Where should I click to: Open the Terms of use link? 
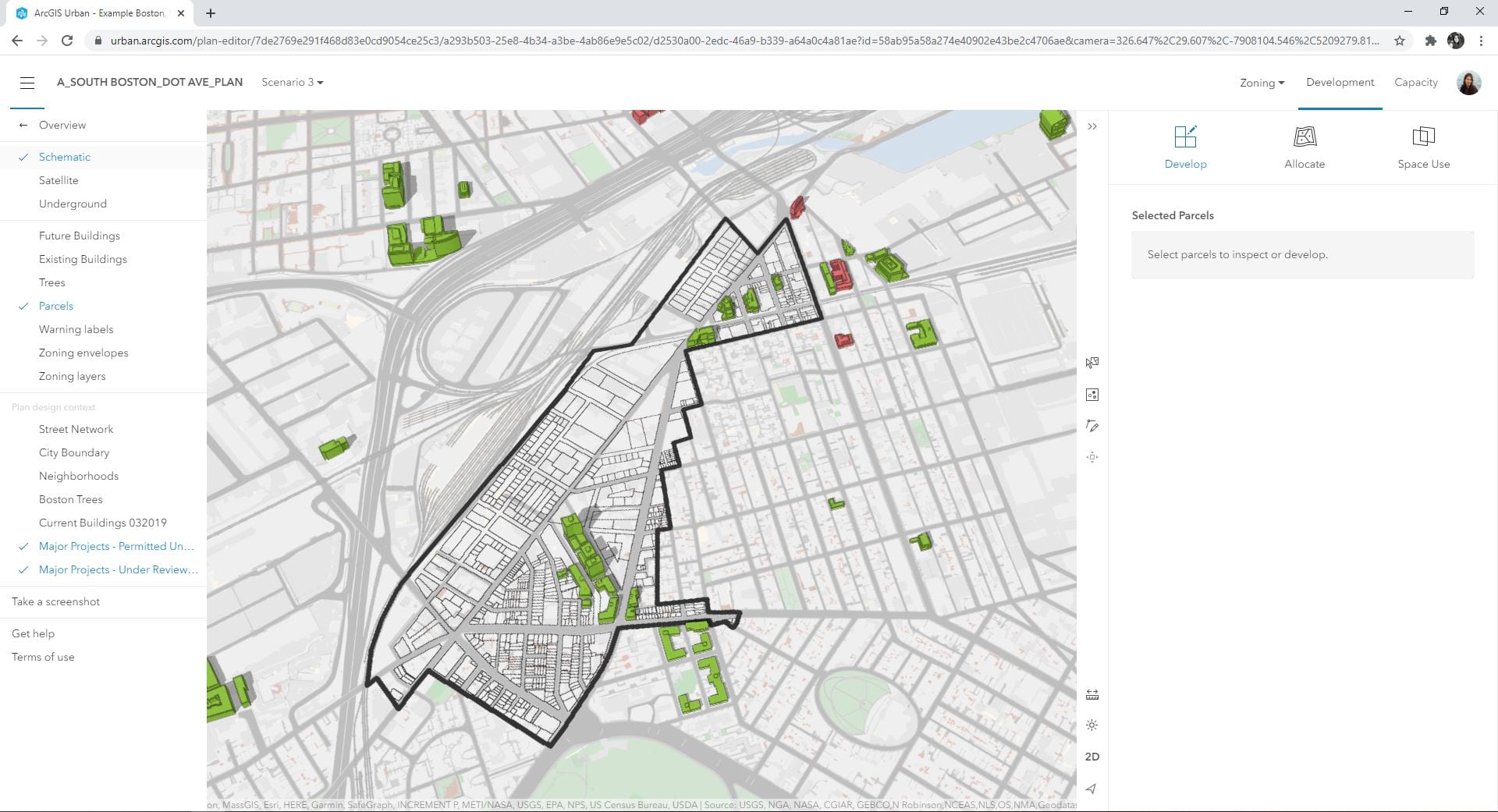click(x=42, y=657)
